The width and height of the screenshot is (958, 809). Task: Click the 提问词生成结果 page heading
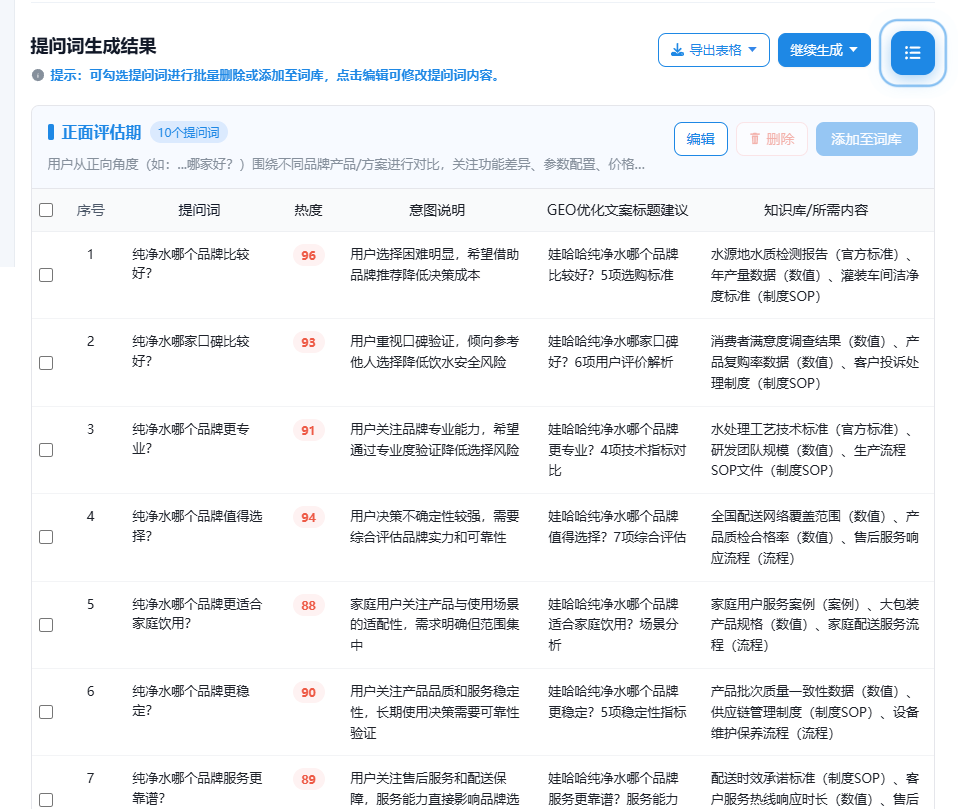coord(93,46)
